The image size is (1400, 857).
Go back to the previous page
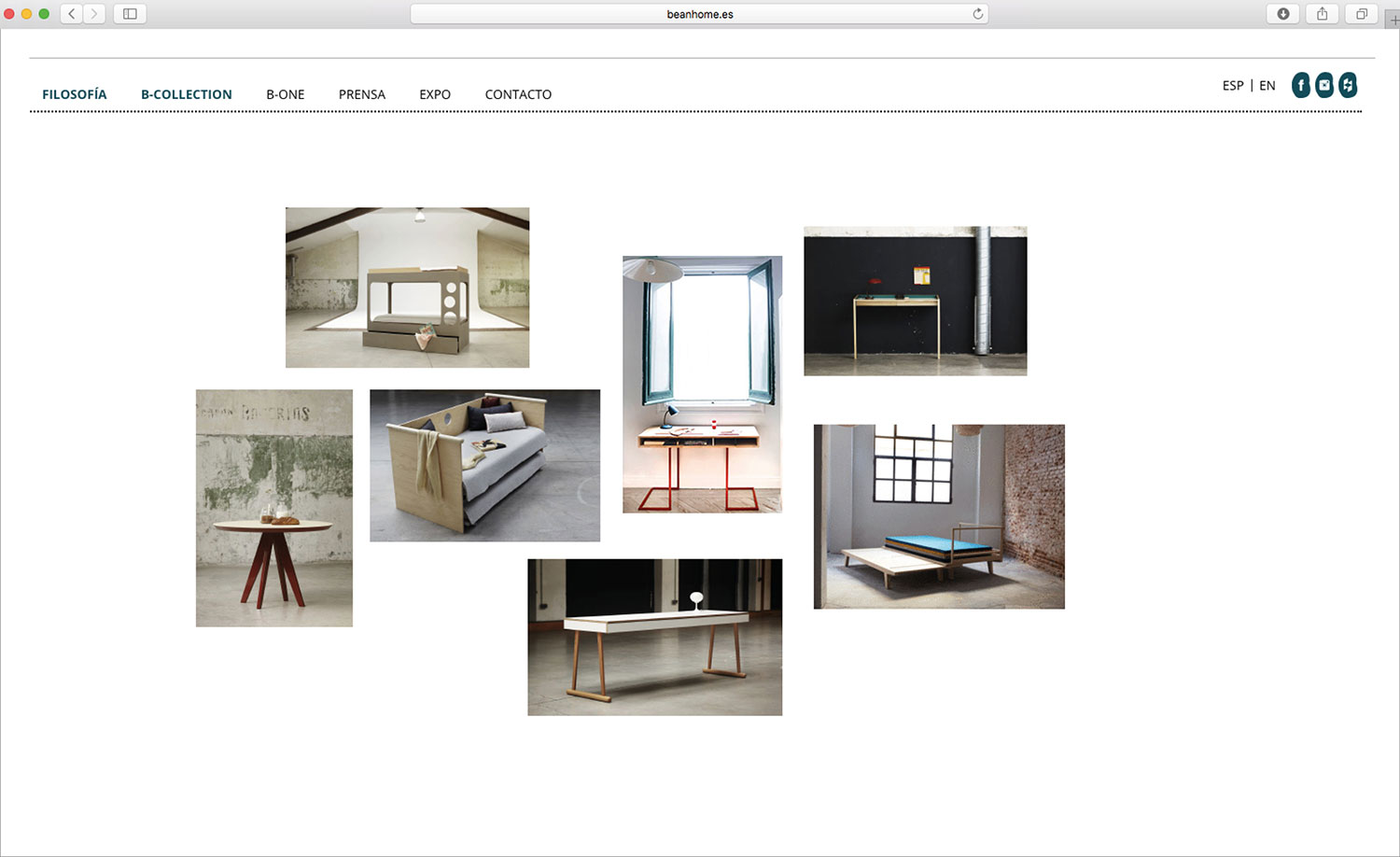coord(72,14)
